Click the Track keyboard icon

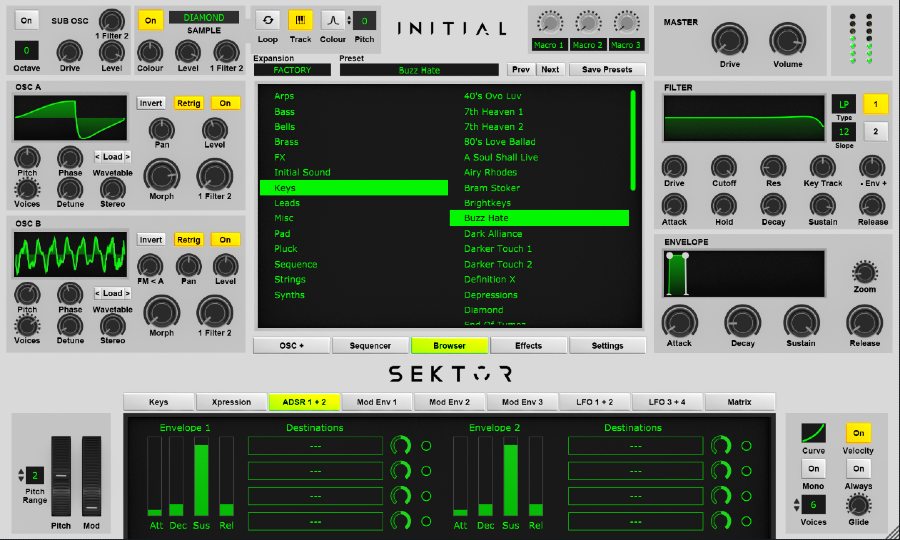[x=300, y=20]
